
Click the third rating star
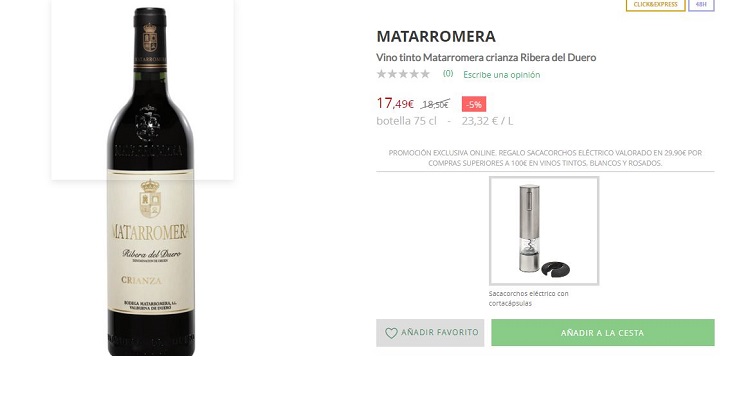(403, 74)
